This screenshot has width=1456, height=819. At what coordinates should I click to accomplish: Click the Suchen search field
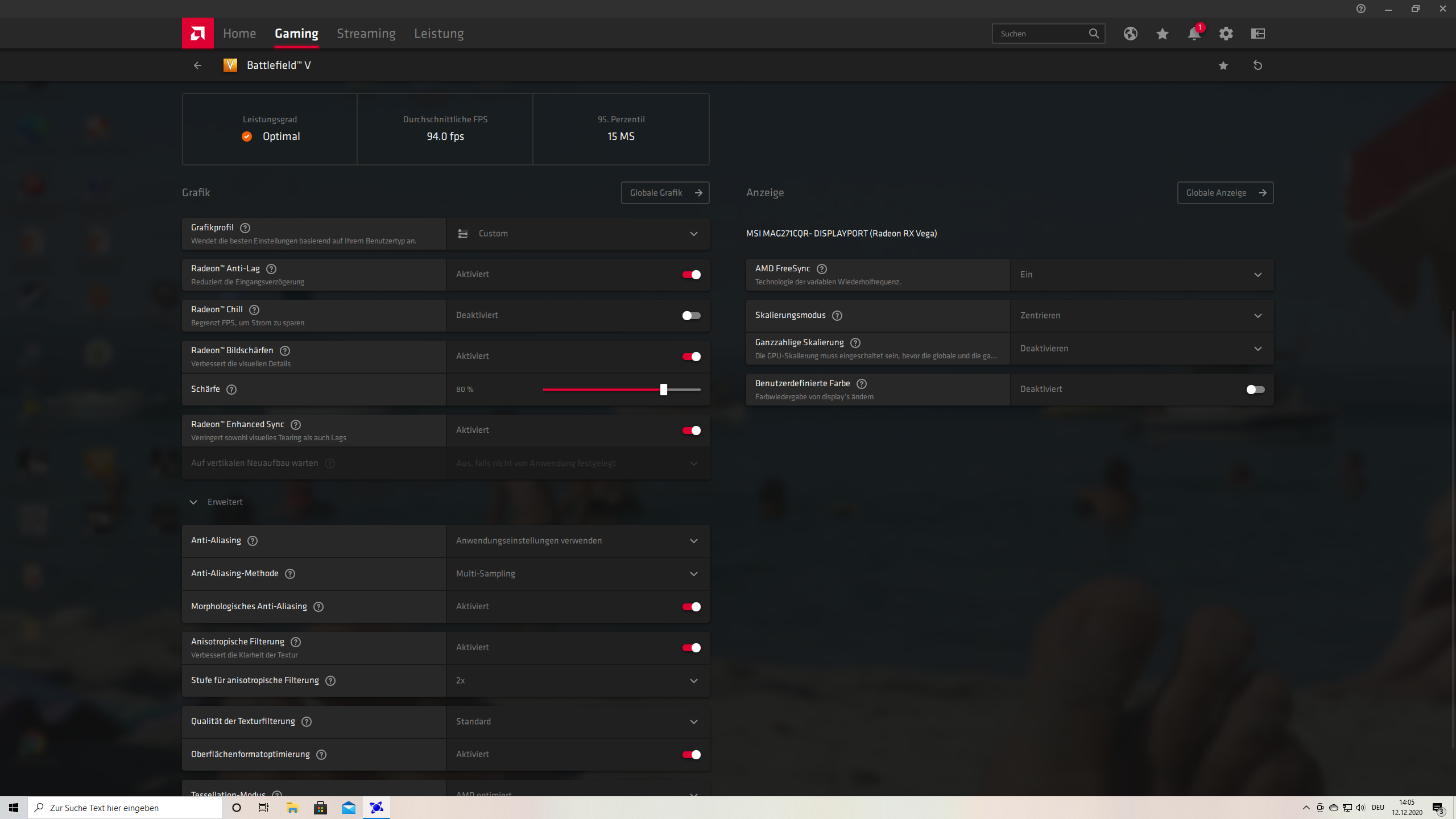click(x=1041, y=34)
